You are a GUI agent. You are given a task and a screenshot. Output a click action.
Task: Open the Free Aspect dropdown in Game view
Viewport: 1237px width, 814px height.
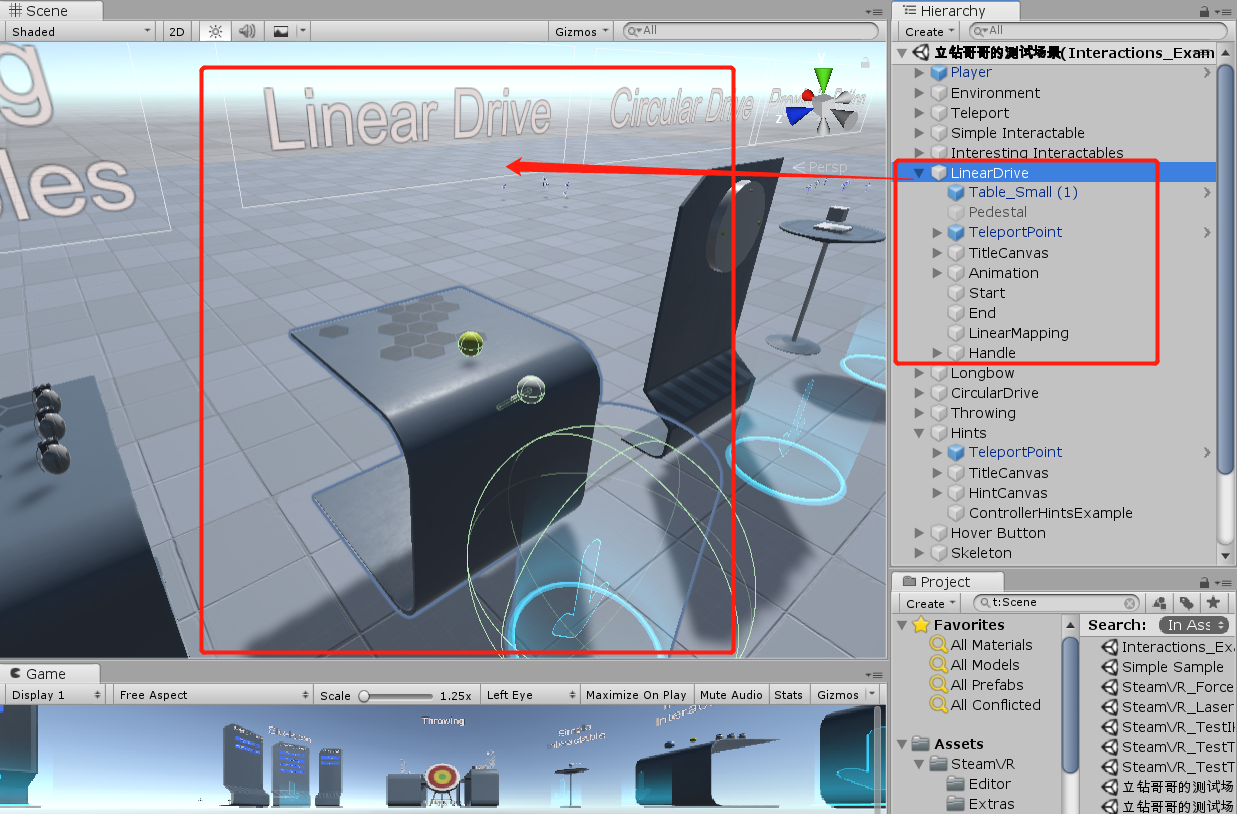pos(212,694)
